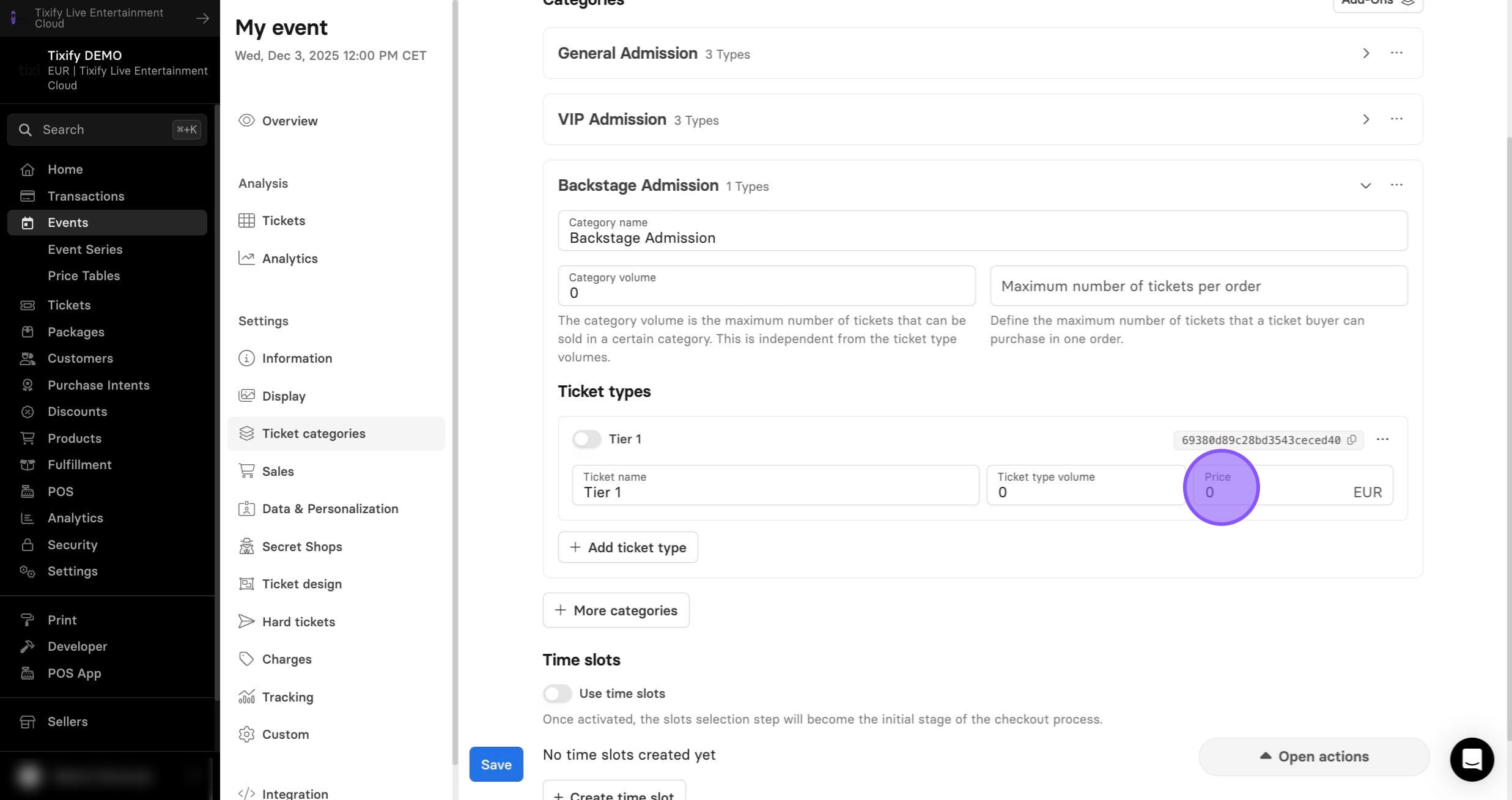Open VIP Admission category options menu
The image size is (1512, 800).
(x=1396, y=119)
